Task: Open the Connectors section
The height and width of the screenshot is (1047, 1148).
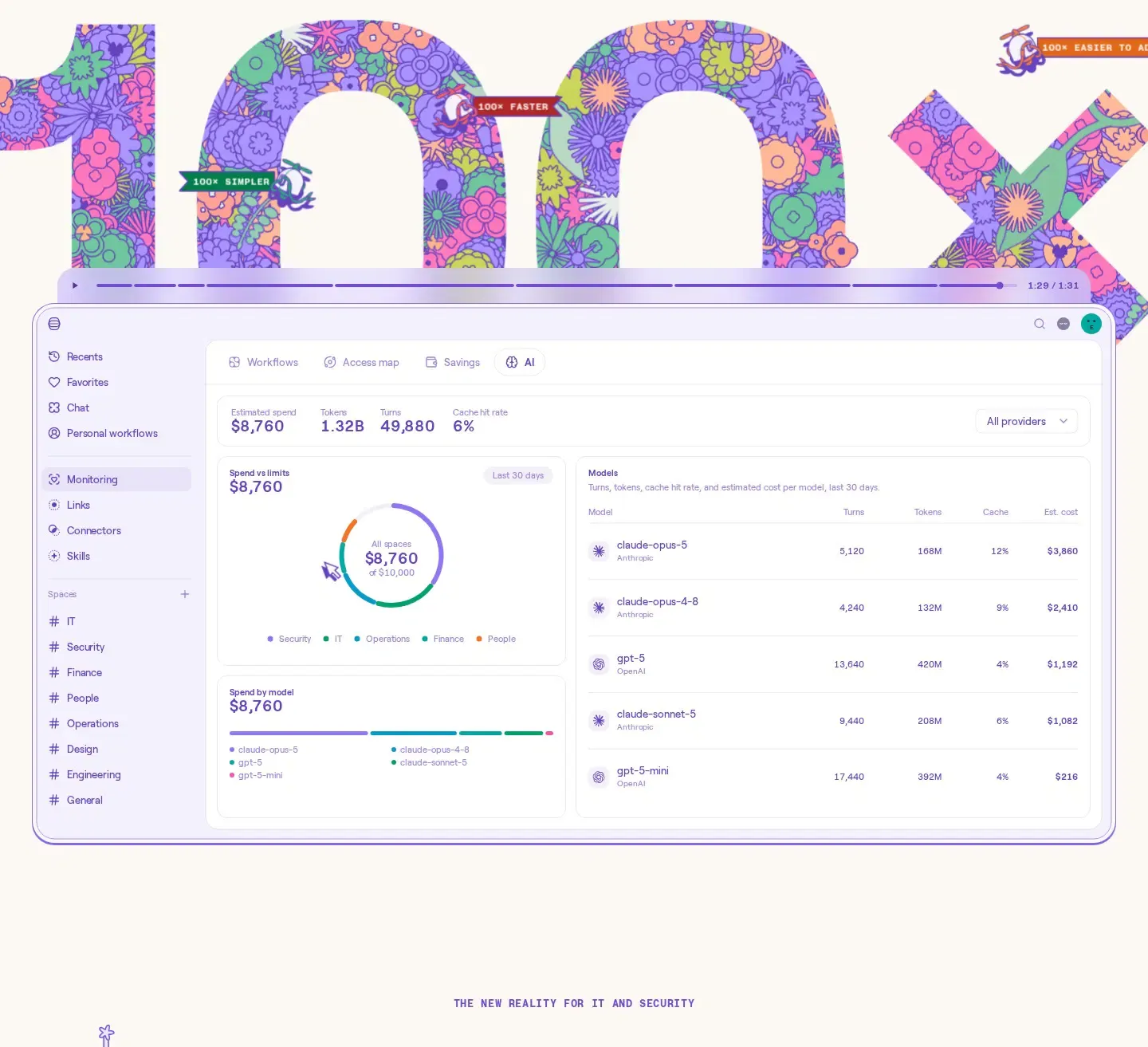Action: click(x=116, y=530)
